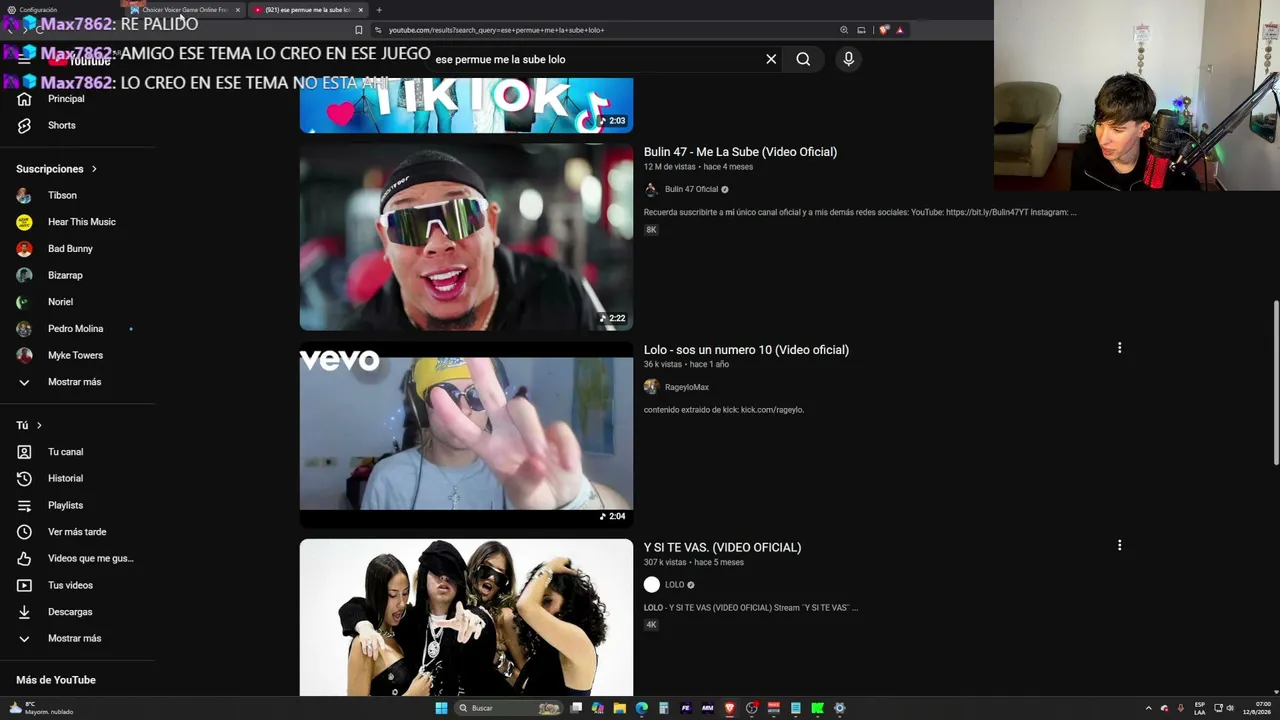Click the Más de YouTube heading

coord(56,680)
